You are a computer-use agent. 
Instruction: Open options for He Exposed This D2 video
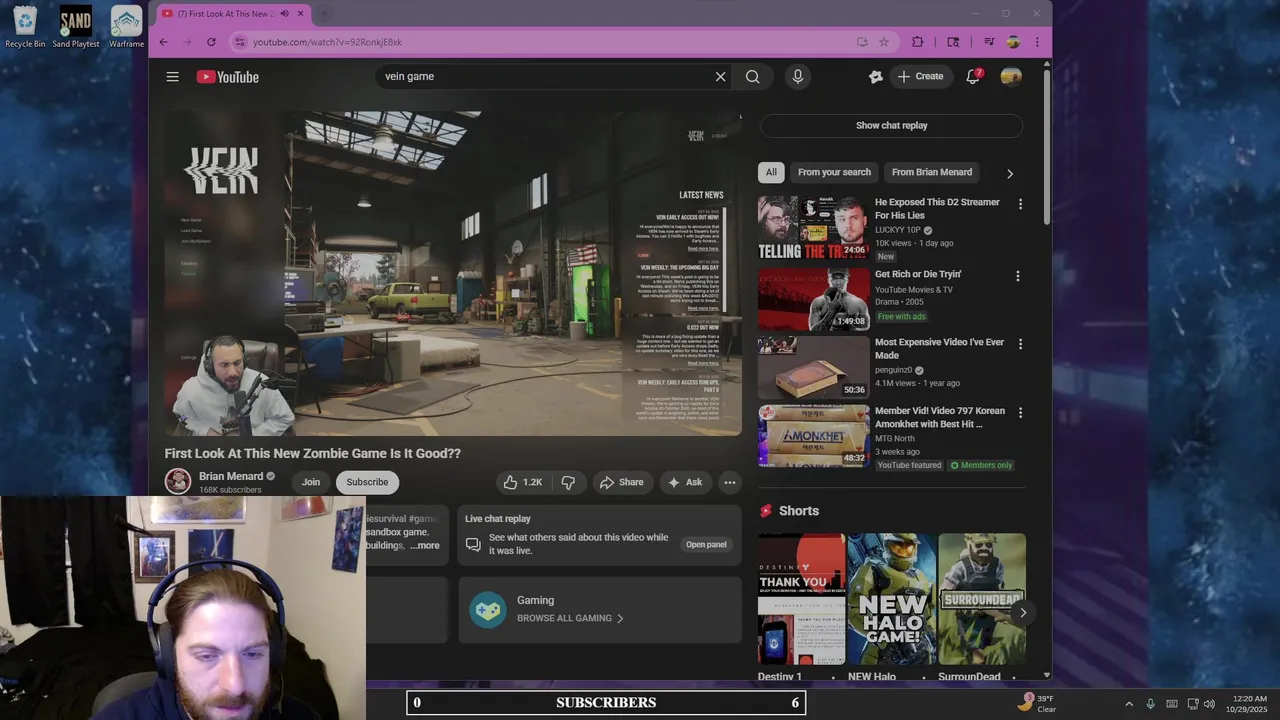click(x=1020, y=204)
